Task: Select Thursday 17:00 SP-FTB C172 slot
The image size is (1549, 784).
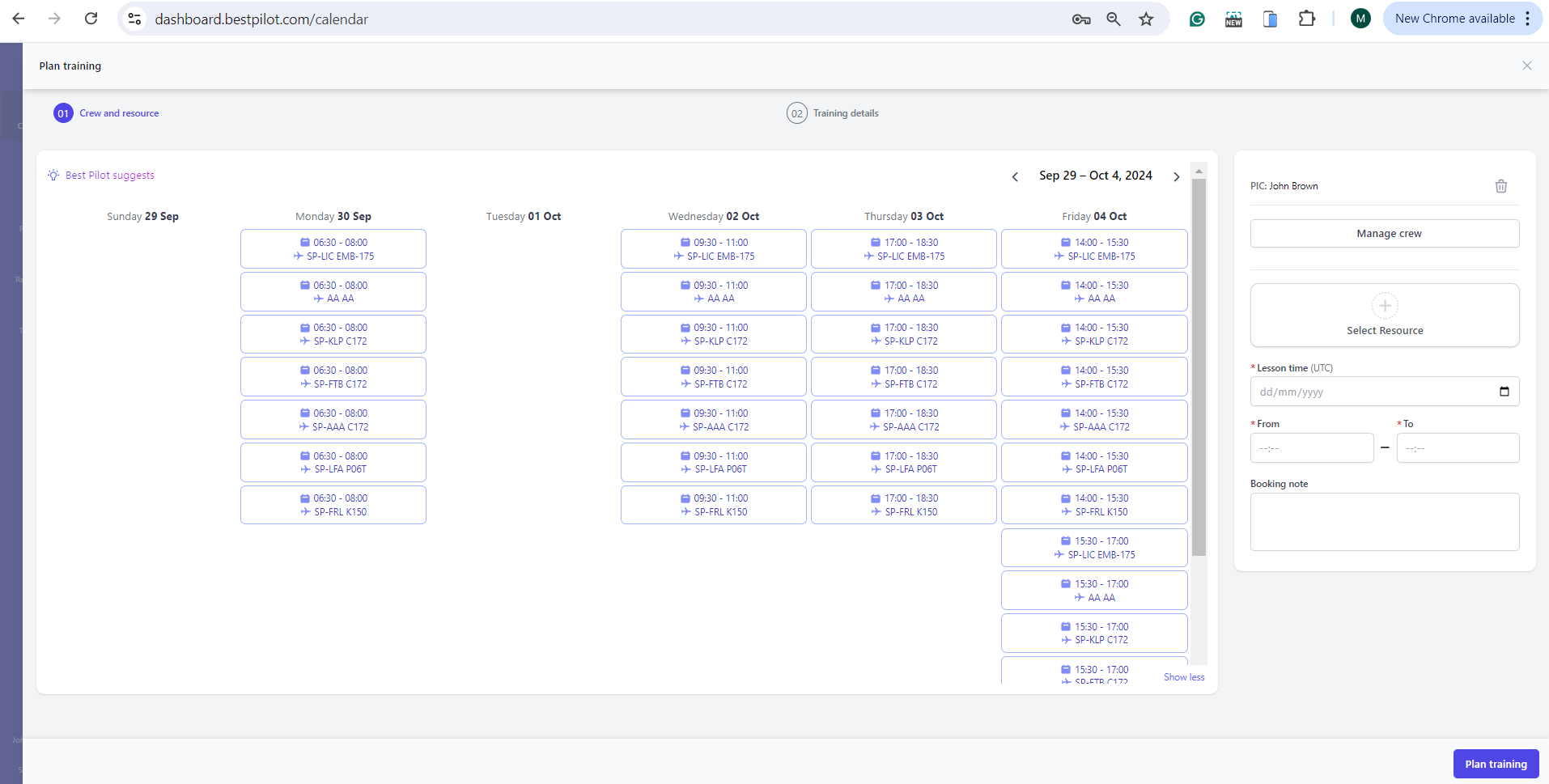Action: click(x=904, y=377)
